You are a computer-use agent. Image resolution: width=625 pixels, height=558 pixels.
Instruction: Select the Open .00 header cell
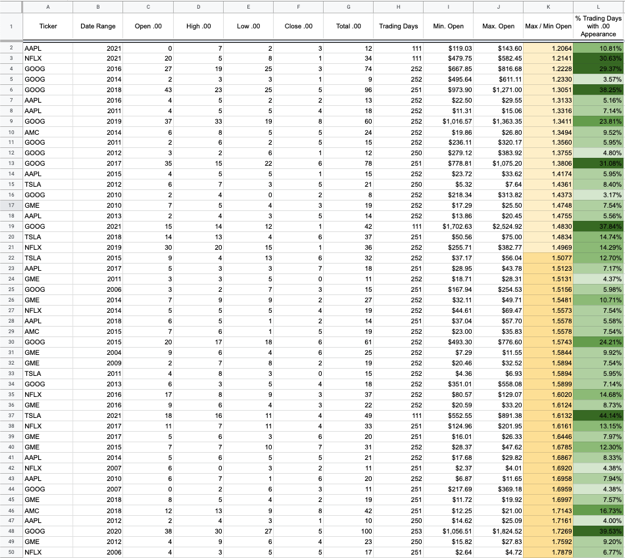148,26
